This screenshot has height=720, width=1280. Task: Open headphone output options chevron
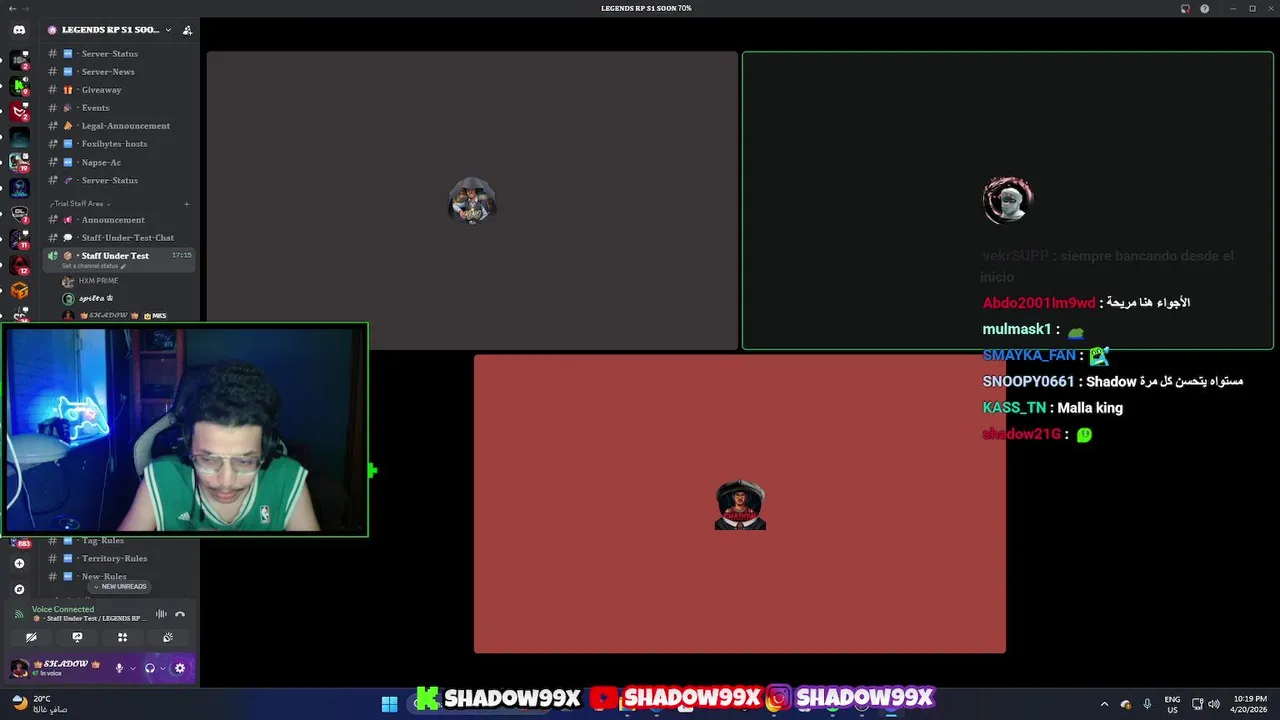point(162,668)
